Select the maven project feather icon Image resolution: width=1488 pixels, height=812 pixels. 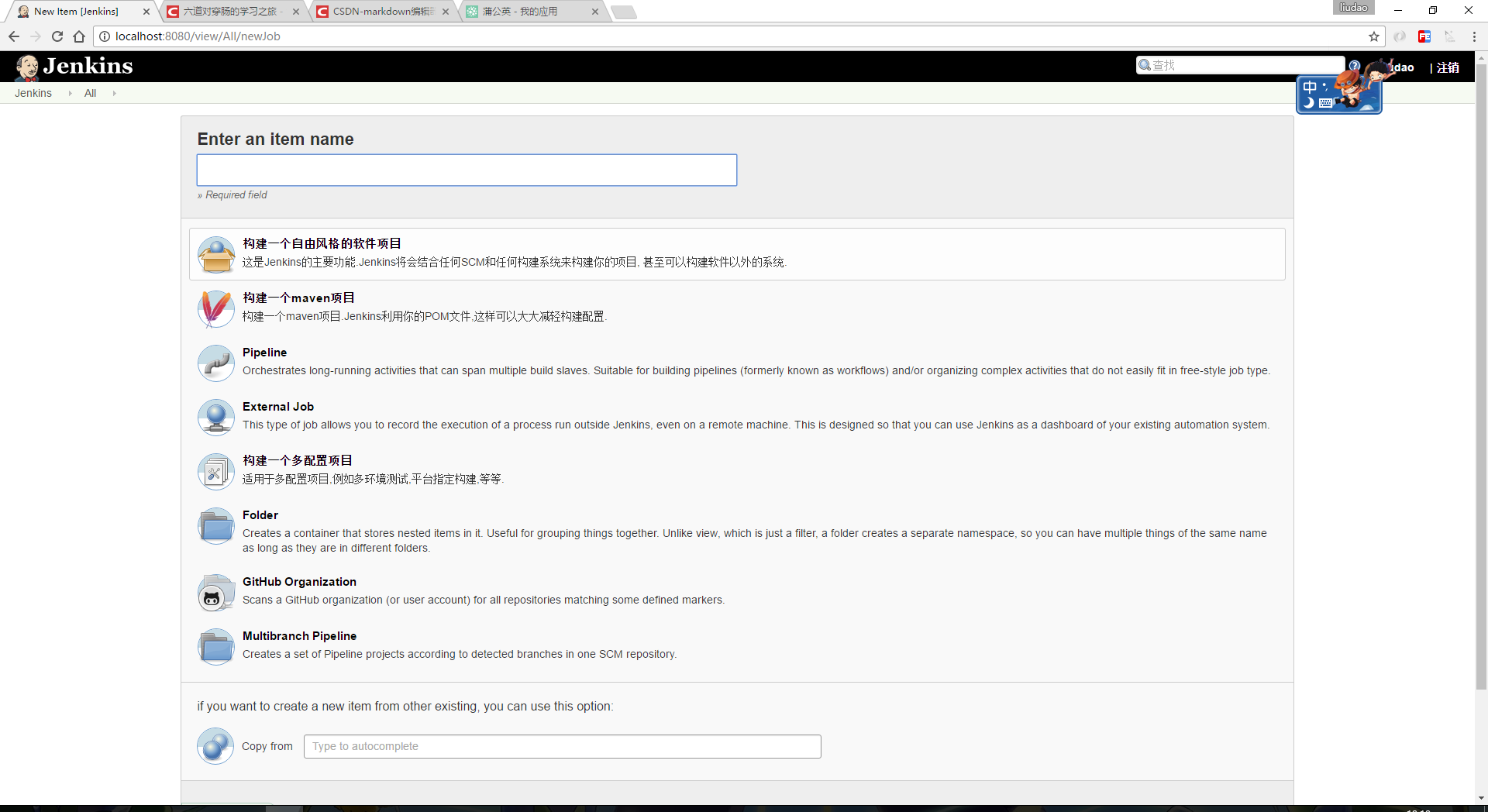point(216,309)
